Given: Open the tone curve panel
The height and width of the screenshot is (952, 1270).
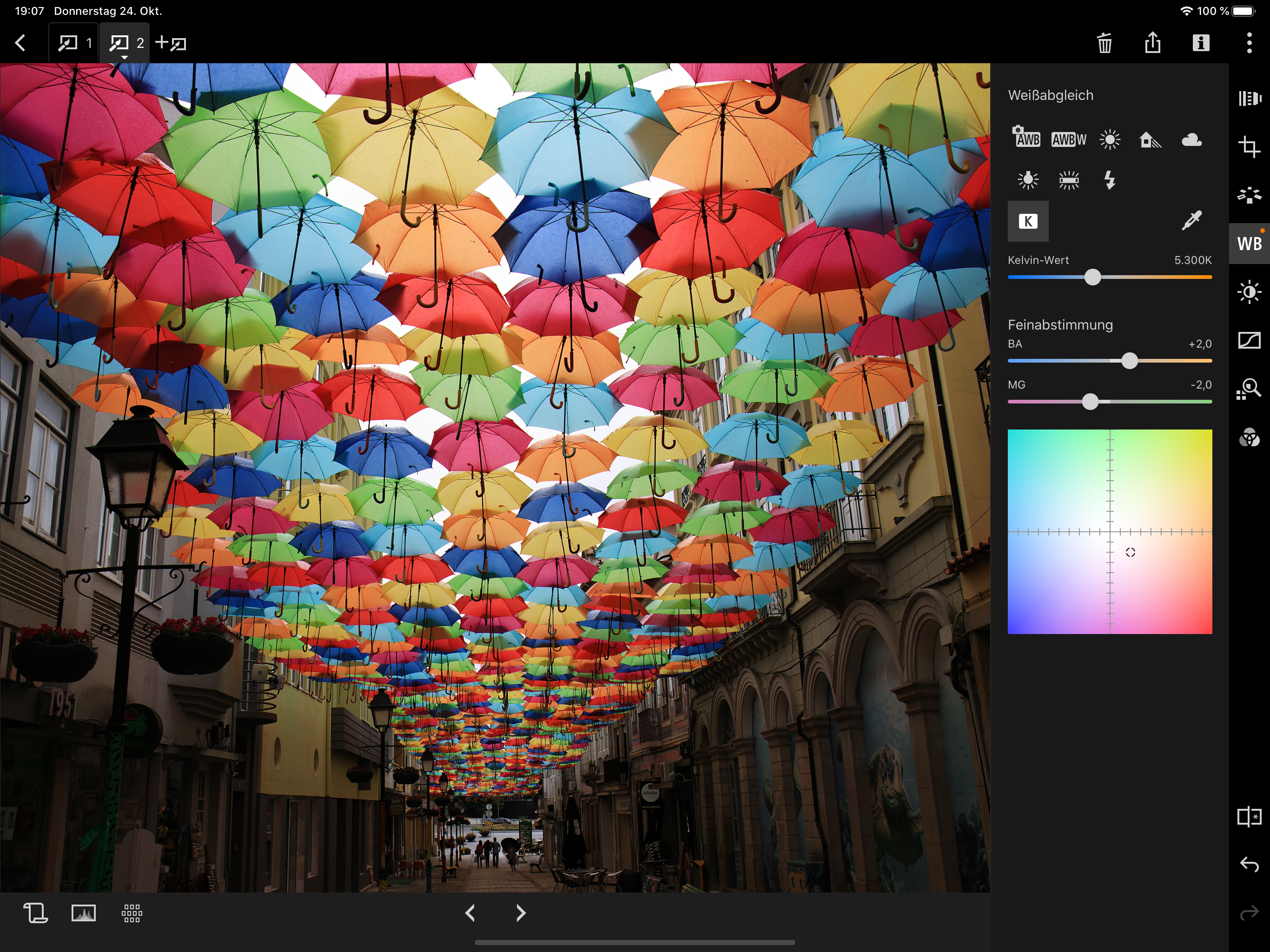Looking at the screenshot, I should coord(1249,340).
